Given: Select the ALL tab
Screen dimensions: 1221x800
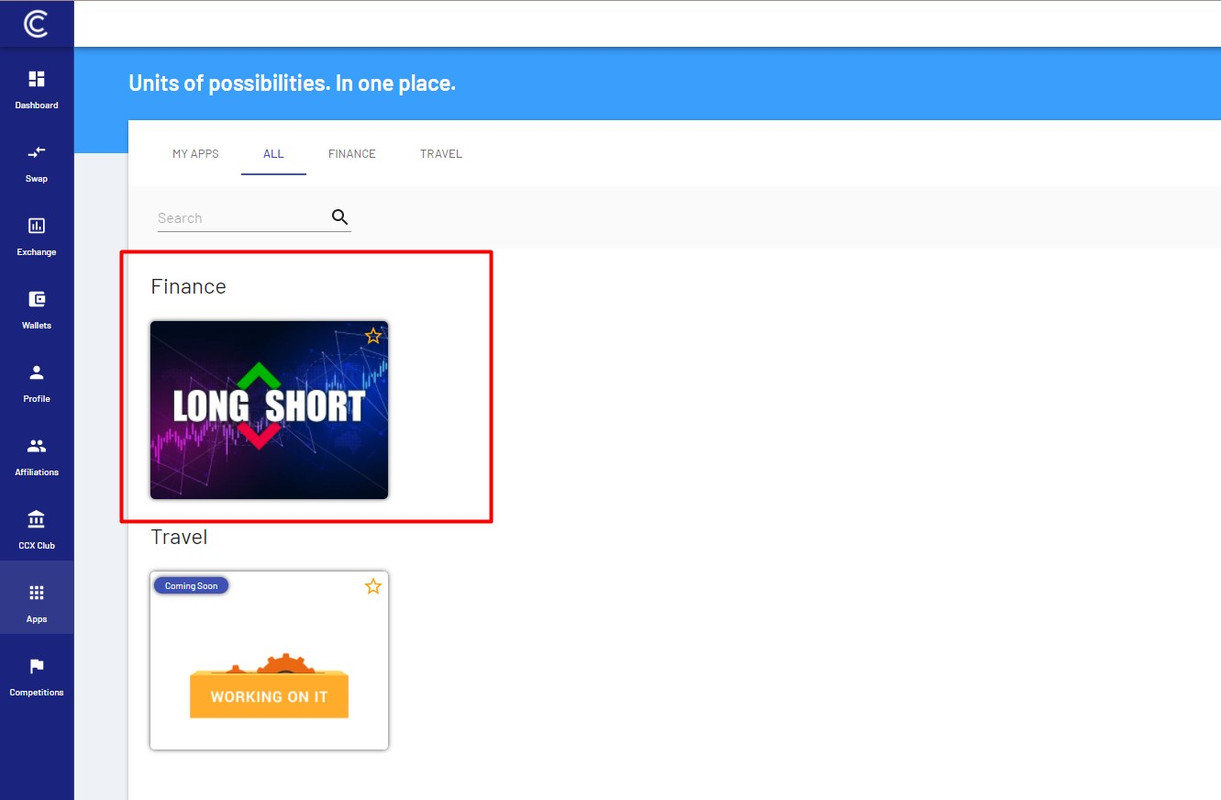Looking at the screenshot, I should [x=273, y=154].
